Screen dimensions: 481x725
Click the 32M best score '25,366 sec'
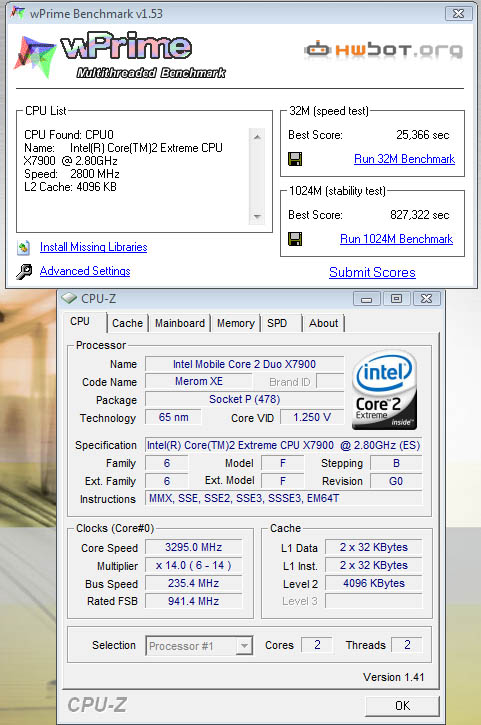tap(423, 135)
